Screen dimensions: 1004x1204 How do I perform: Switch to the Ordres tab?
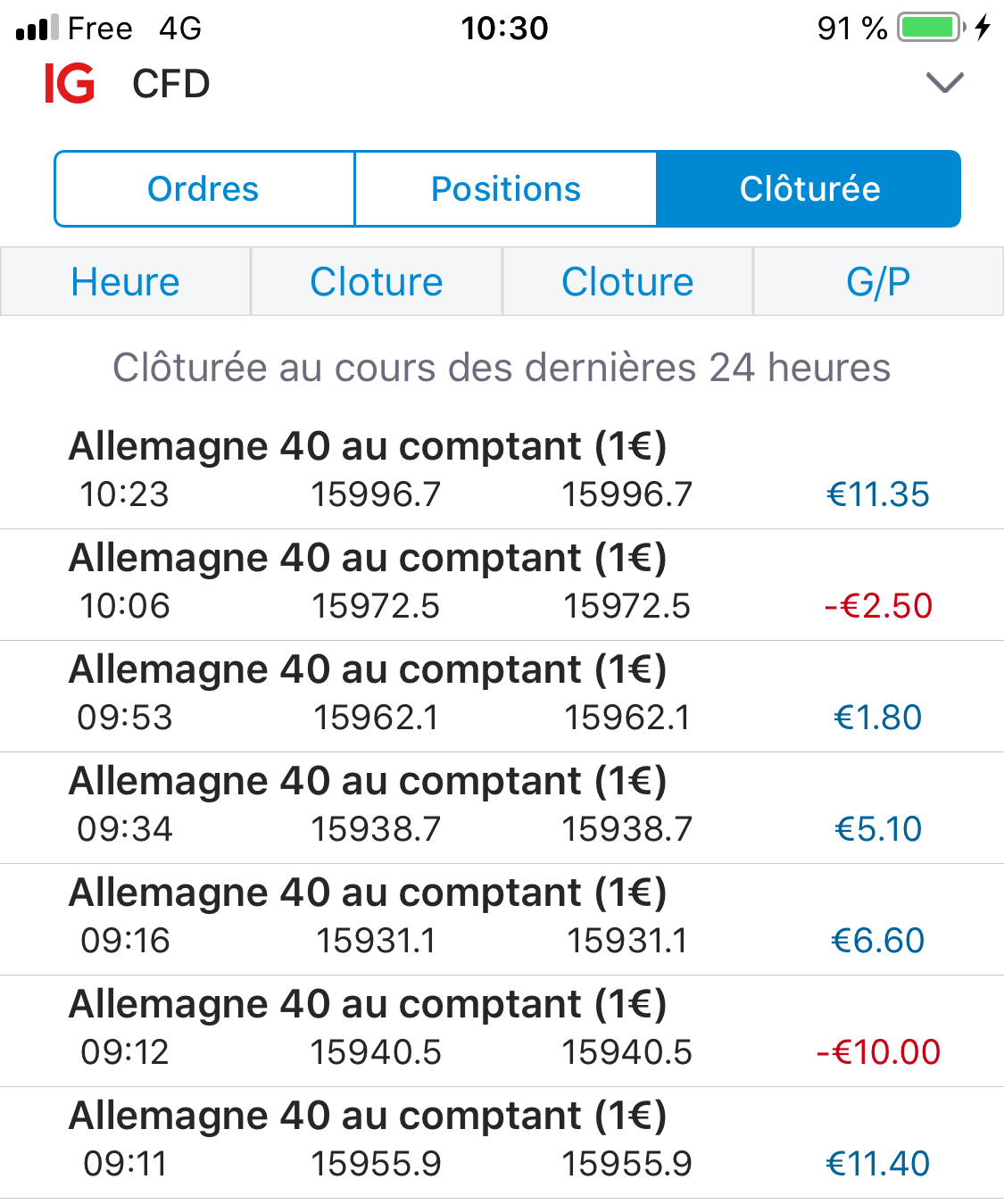203,189
